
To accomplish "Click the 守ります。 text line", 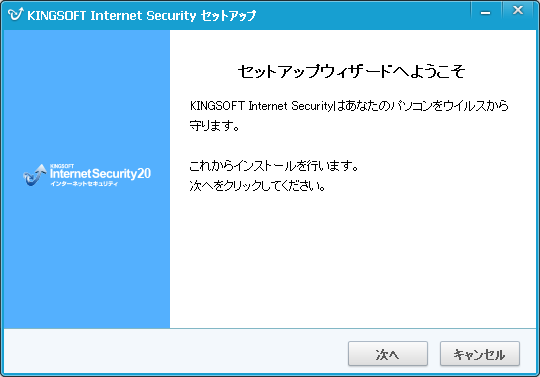I will pos(214,125).
